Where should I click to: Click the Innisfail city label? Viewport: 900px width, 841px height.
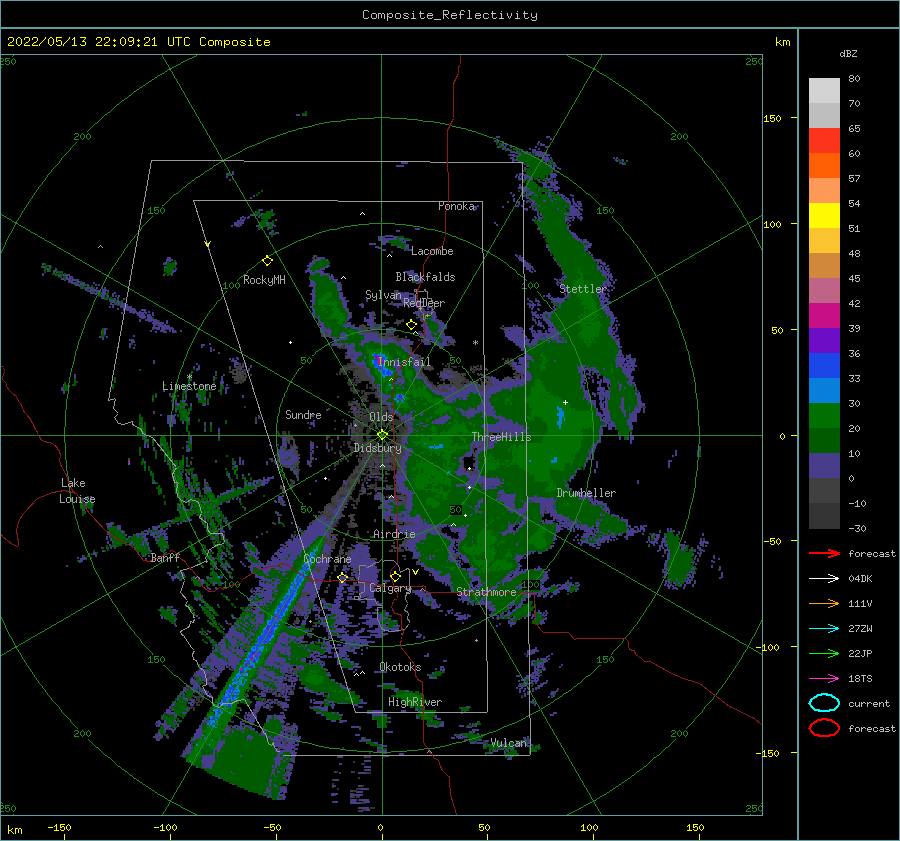[x=404, y=362]
